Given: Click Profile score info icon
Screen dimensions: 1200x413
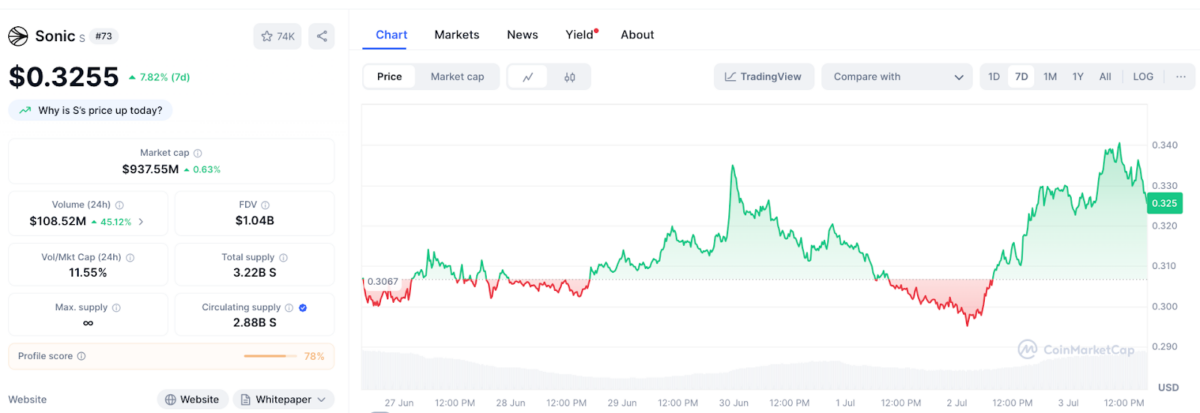Looking at the screenshot, I should pos(81,356).
